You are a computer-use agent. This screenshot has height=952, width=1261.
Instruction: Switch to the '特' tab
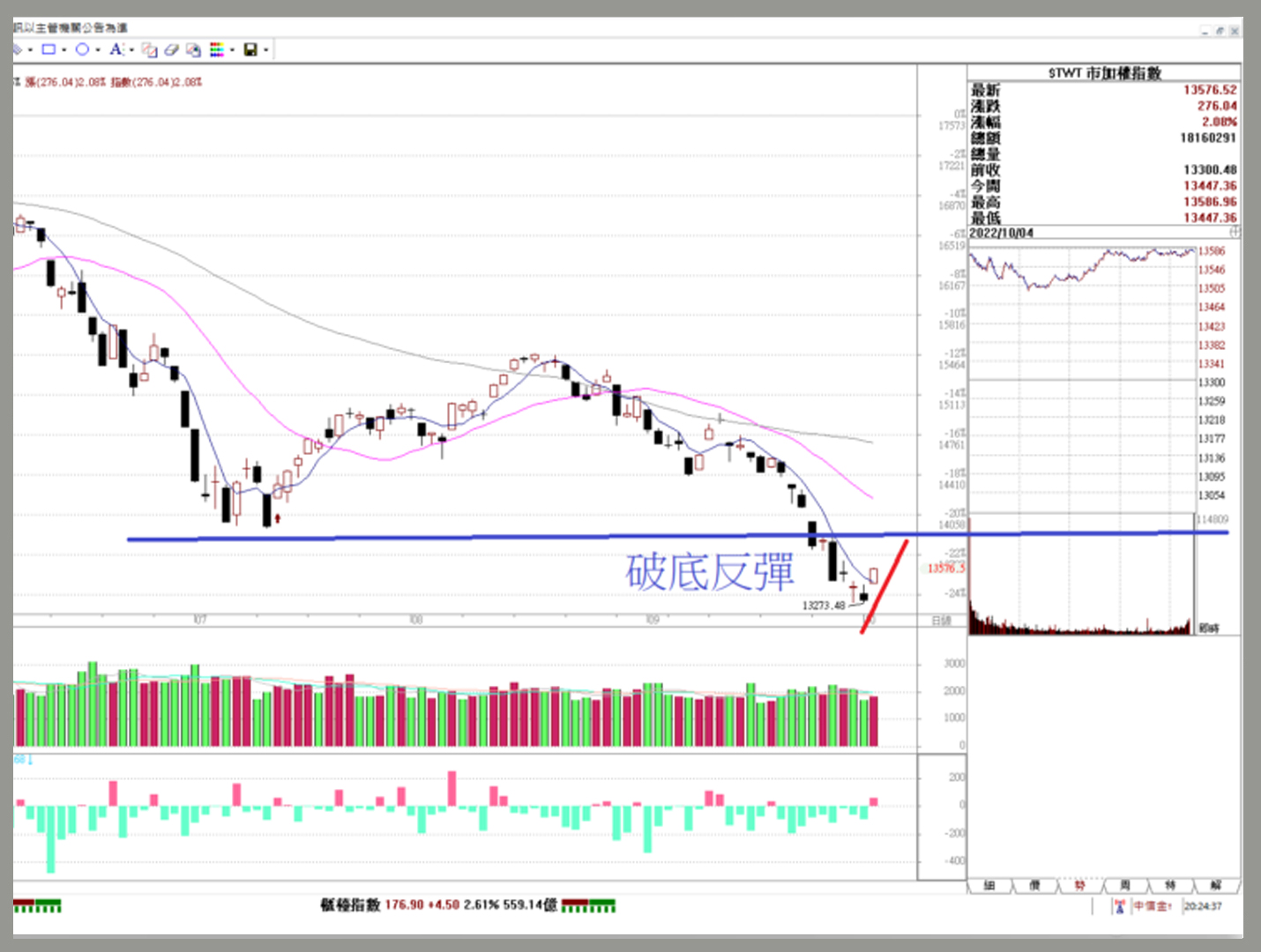pos(1170,885)
